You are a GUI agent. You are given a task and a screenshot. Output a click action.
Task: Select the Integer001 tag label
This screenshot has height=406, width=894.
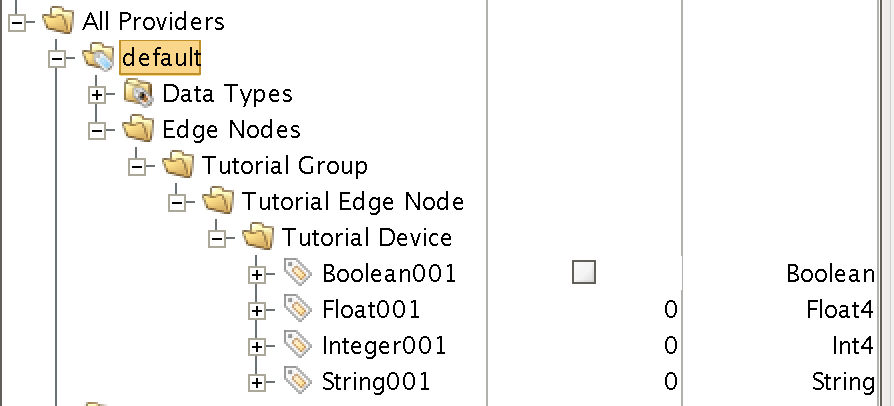[x=384, y=346]
